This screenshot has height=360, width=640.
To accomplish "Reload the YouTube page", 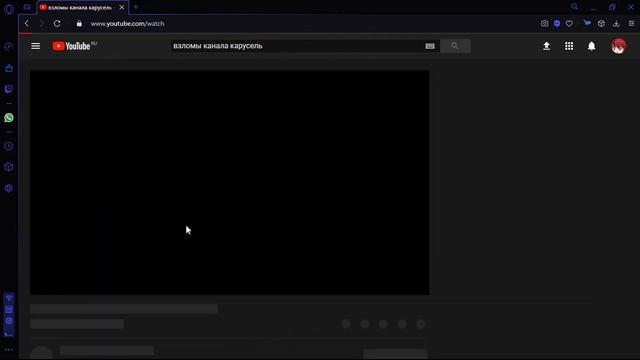I will 57,24.
